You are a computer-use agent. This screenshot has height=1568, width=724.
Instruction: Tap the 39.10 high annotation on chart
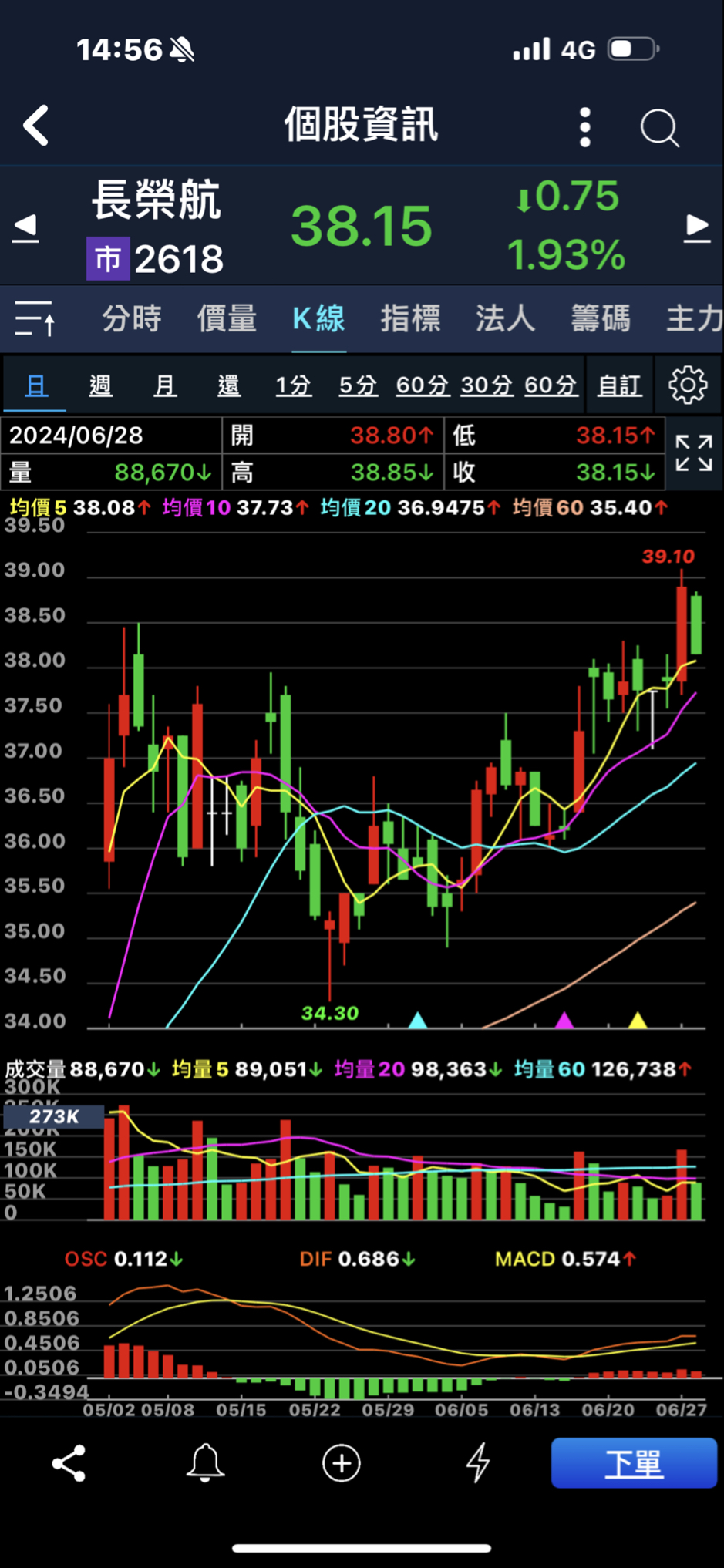[x=668, y=557]
